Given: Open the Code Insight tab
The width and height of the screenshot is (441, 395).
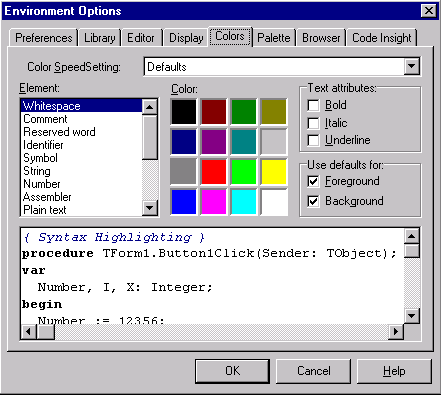Looking at the screenshot, I should 382,38.
